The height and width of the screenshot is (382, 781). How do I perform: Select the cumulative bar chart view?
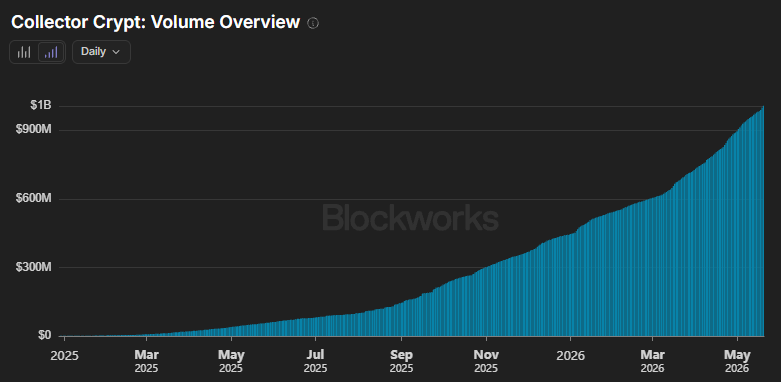click(51, 52)
